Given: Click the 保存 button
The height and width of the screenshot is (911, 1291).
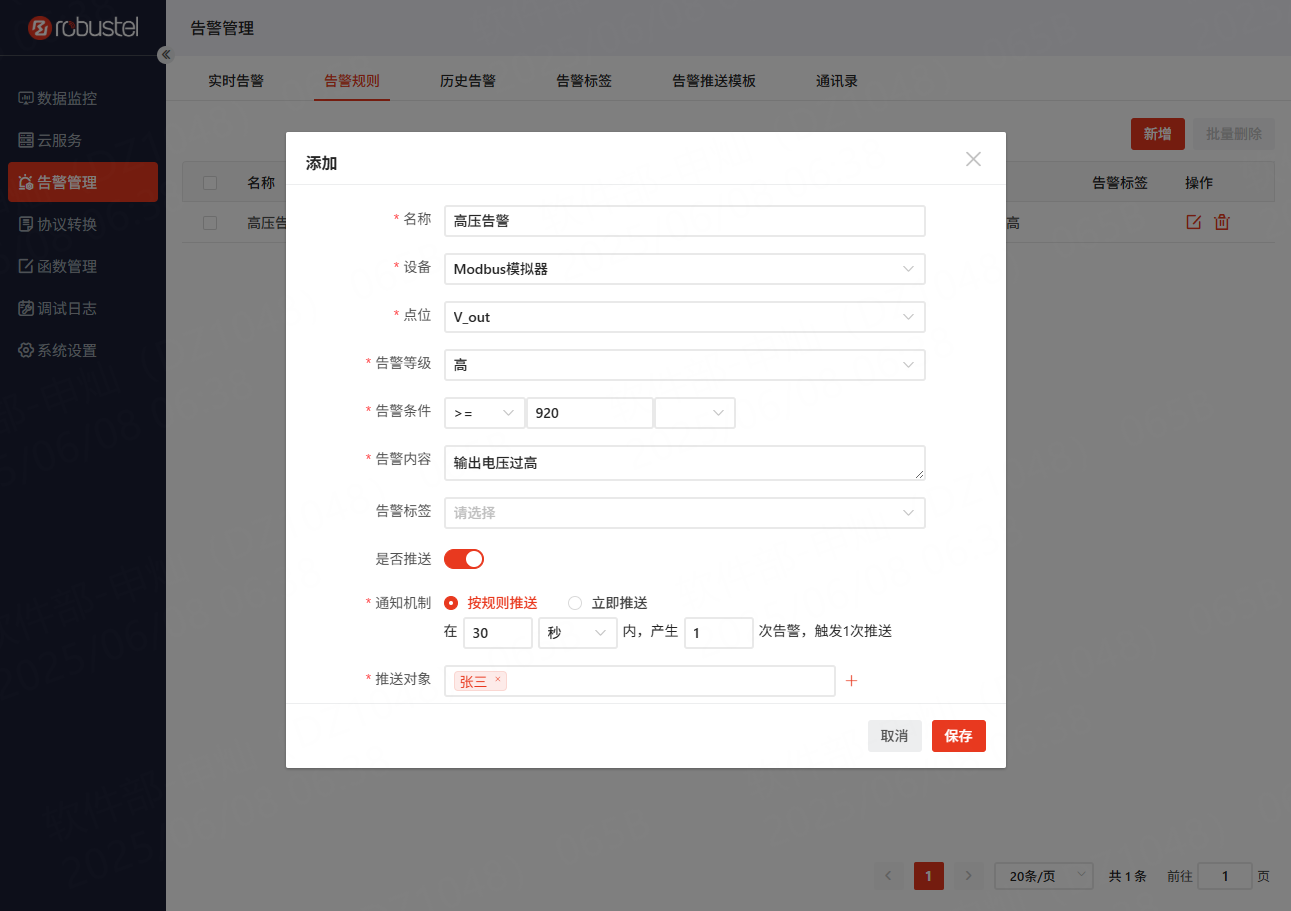Looking at the screenshot, I should 958,736.
